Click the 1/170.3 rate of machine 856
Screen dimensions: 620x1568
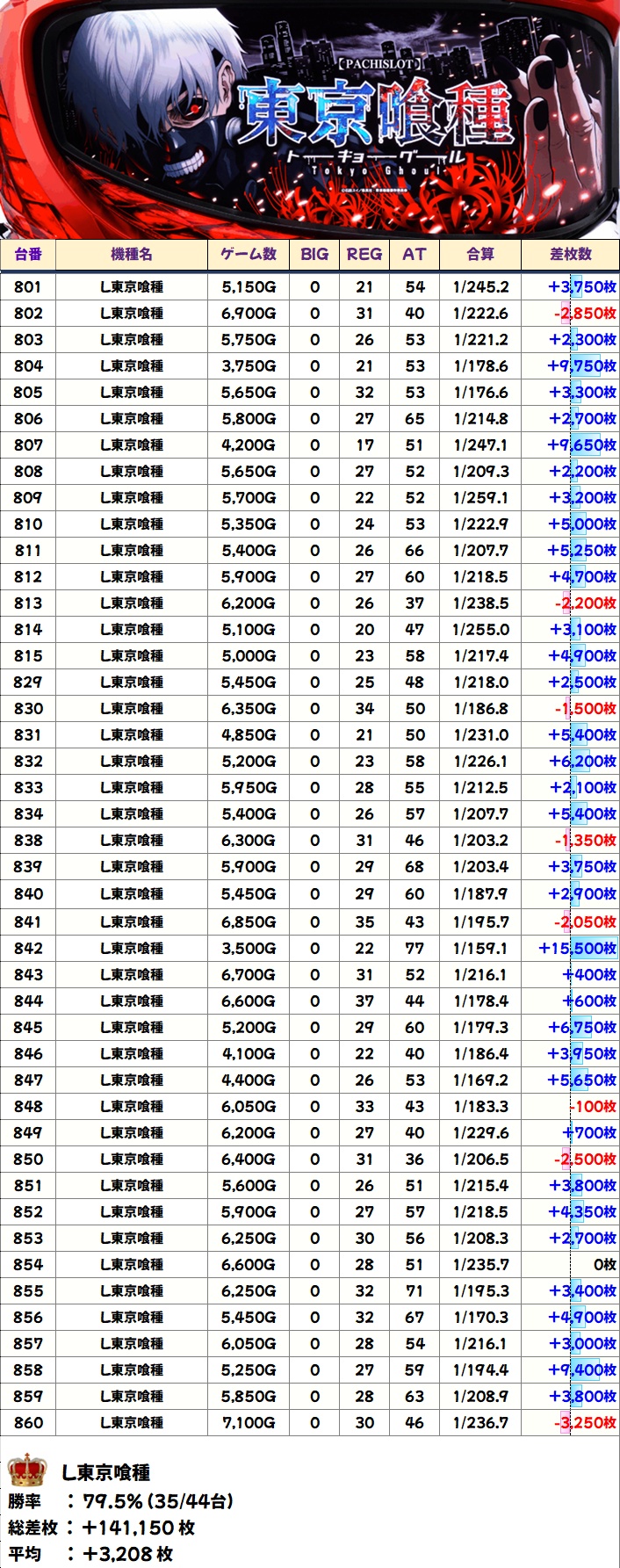[x=480, y=1317]
